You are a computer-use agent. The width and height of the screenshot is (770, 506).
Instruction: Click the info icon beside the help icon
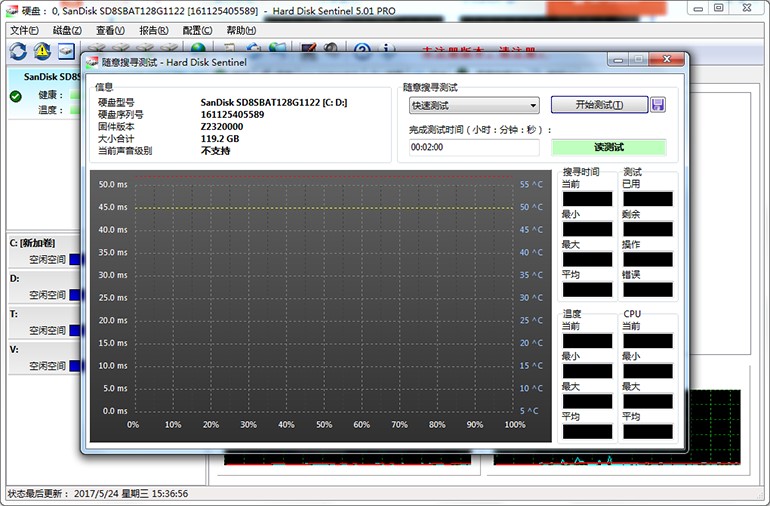click(386, 51)
